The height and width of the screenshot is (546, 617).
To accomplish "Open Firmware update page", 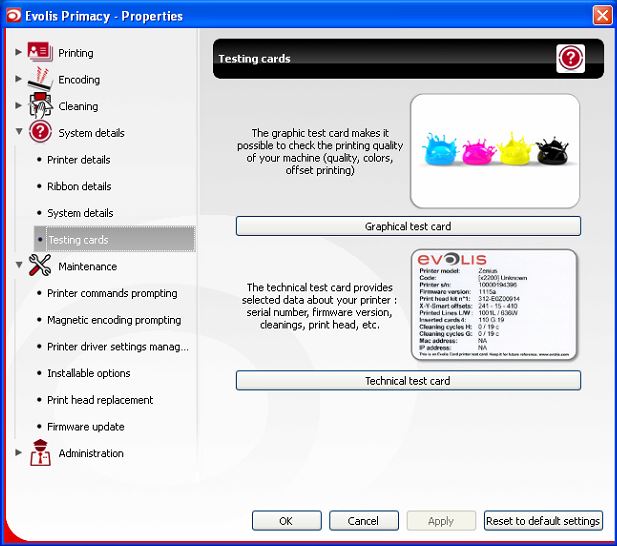I will 85,426.
